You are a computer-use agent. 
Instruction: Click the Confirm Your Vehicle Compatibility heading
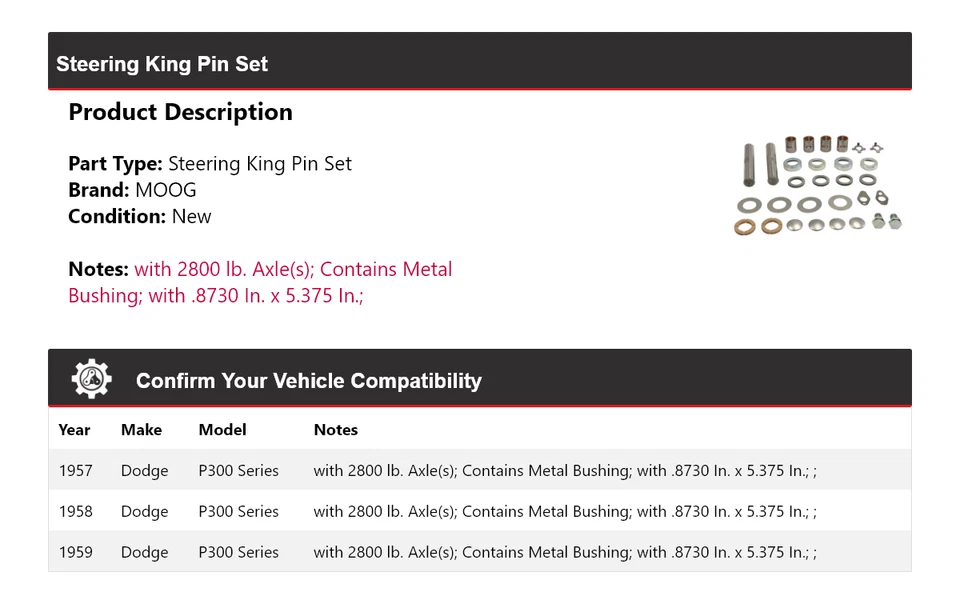[x=308, y=381]
